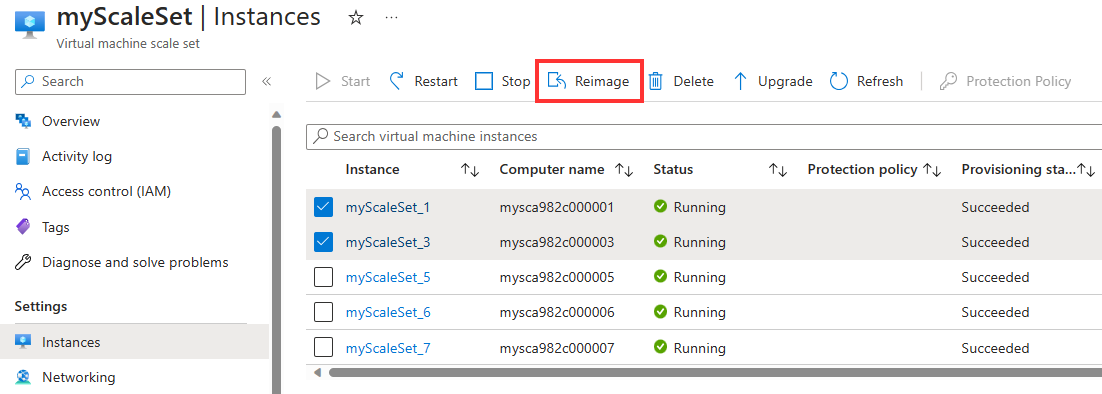Open Protection Policy option
1102x394 pixels.
point(1005,81)
